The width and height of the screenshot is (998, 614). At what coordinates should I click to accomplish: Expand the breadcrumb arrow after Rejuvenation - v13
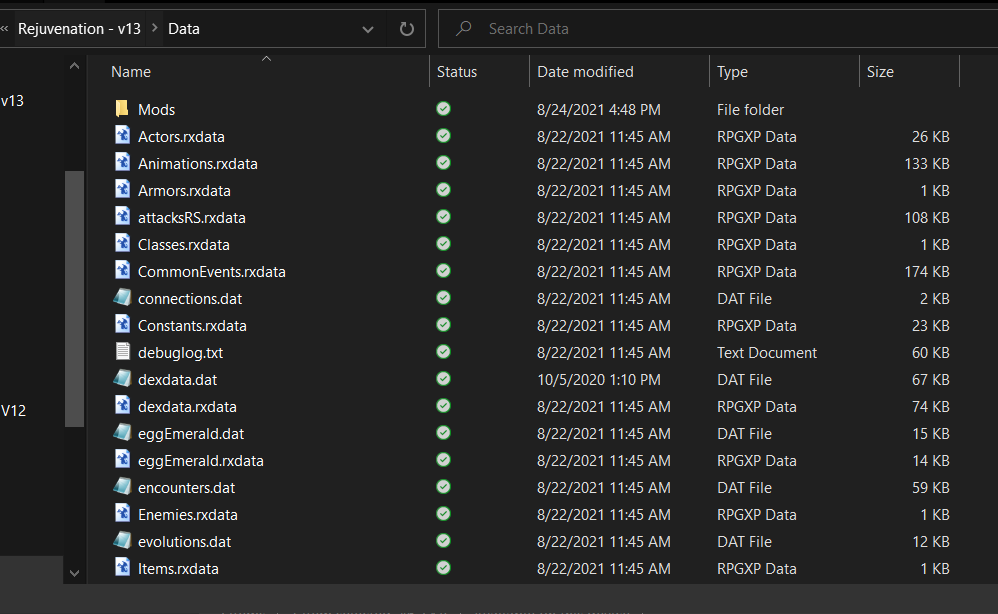(x=155, y=28)
